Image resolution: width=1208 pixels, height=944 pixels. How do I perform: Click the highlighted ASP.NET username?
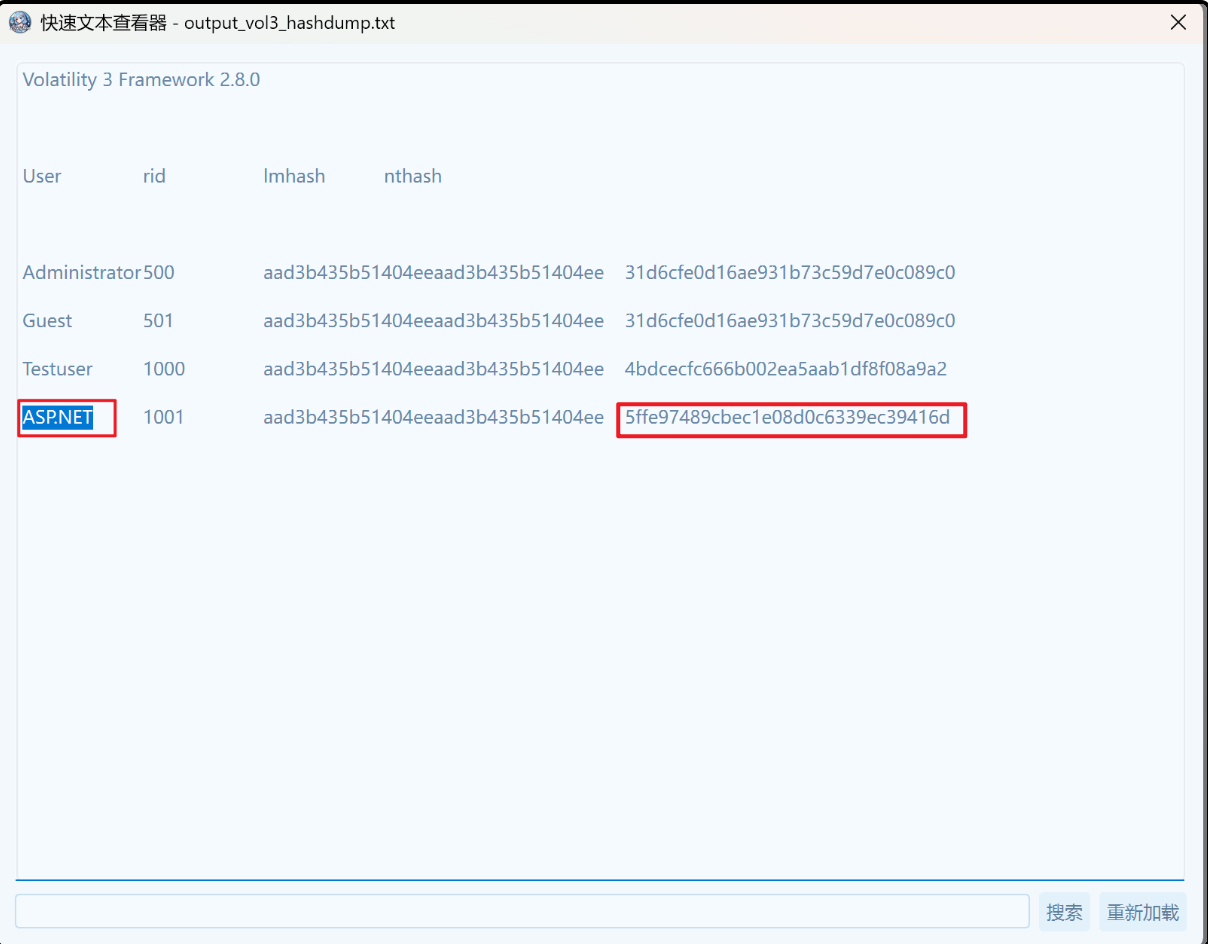[x=58, y=417]
